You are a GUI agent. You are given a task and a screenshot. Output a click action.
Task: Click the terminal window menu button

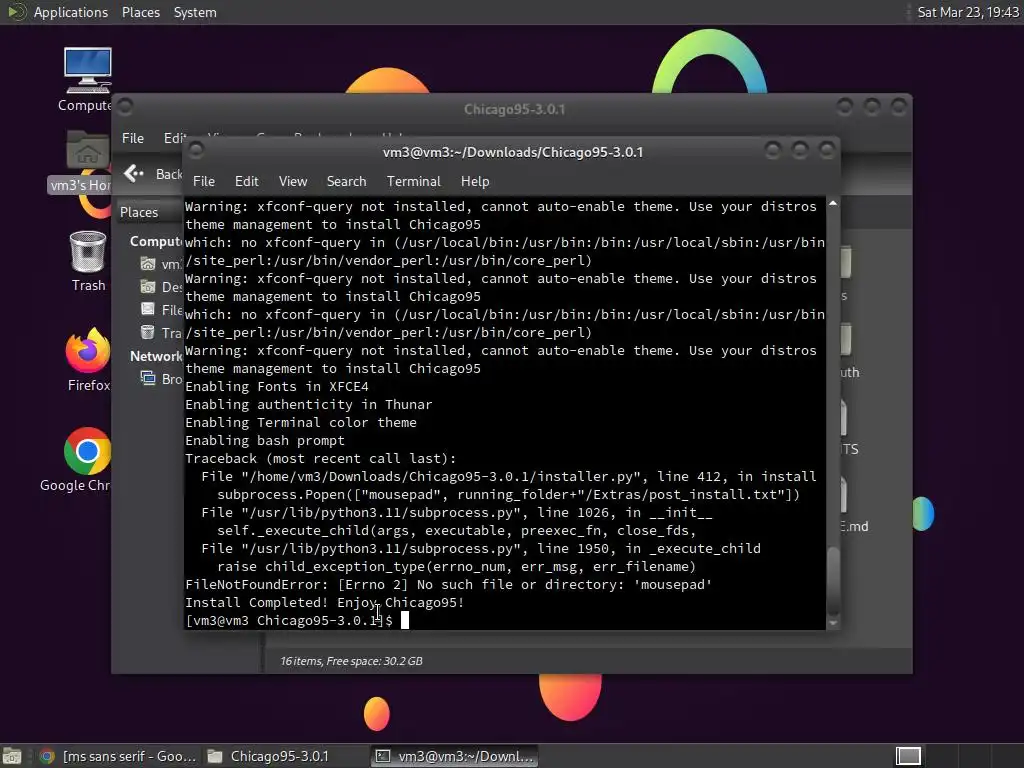pos(196,150)
